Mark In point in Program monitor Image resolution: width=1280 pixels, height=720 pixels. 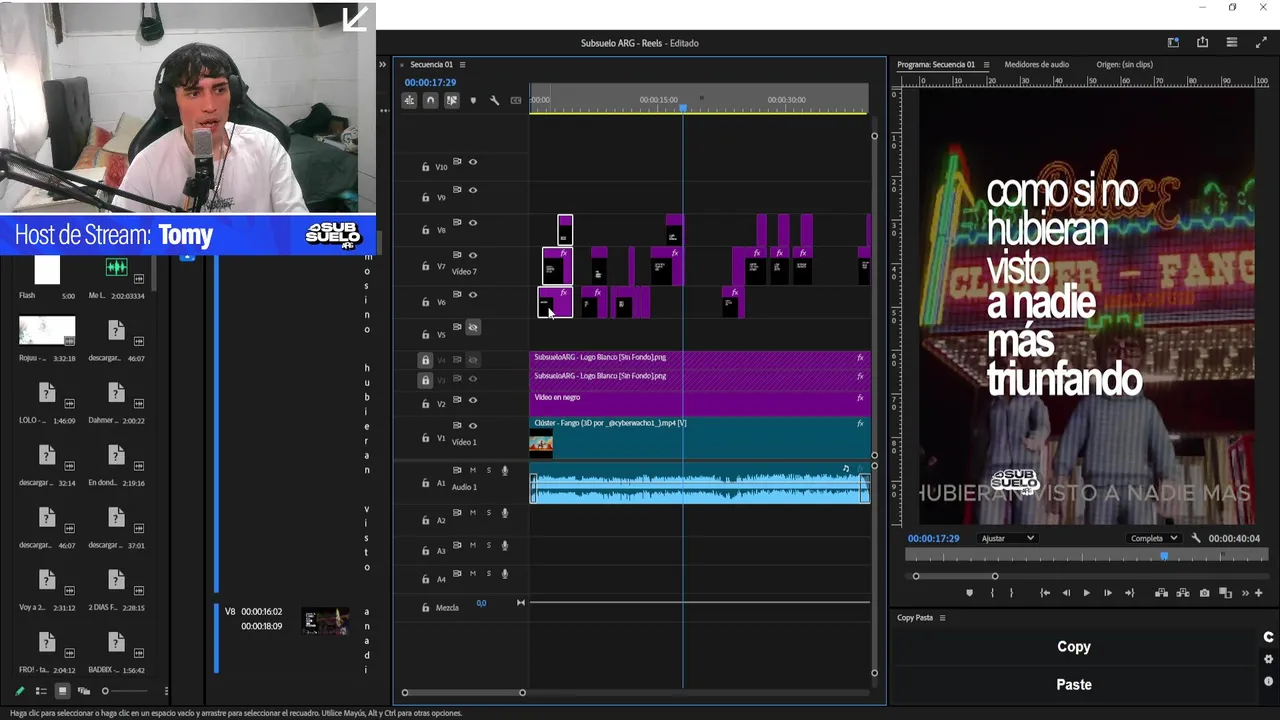coord(992,593)
